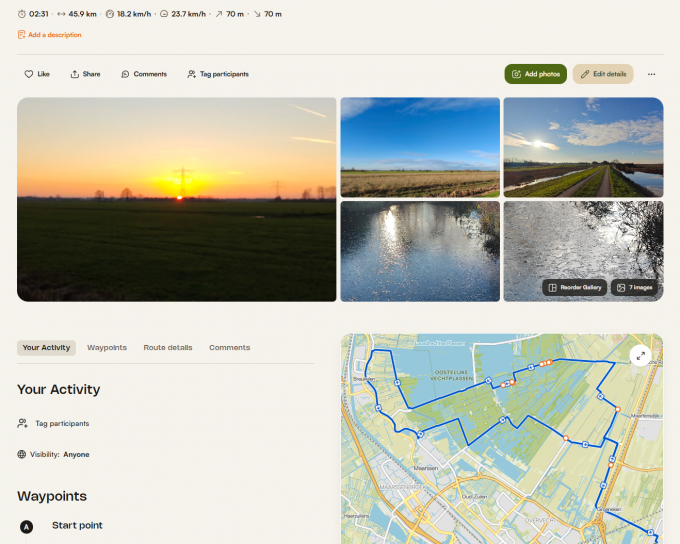Screen dimensions: 680x544
Task: Expand the map to fullscreen
Action: 641,355
